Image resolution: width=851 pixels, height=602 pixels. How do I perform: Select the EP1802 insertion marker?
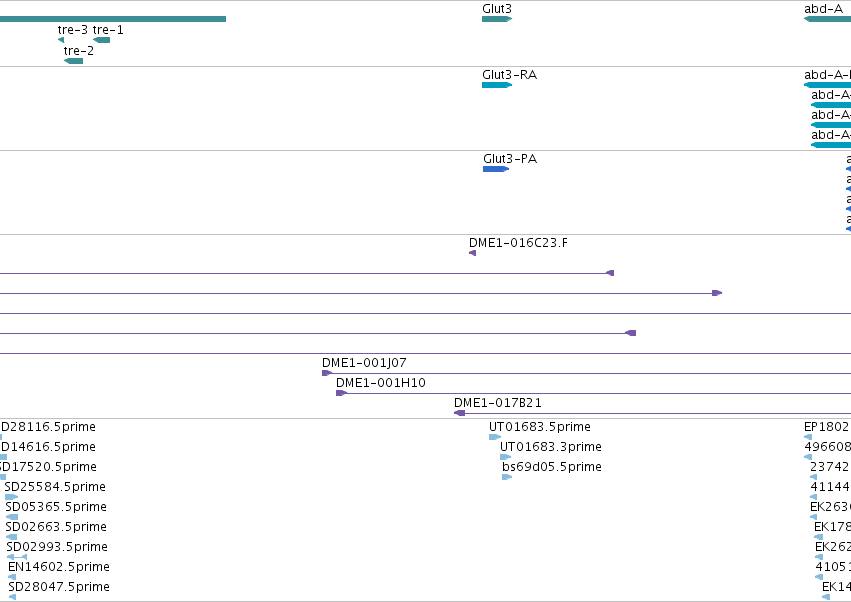coord(808,437)
